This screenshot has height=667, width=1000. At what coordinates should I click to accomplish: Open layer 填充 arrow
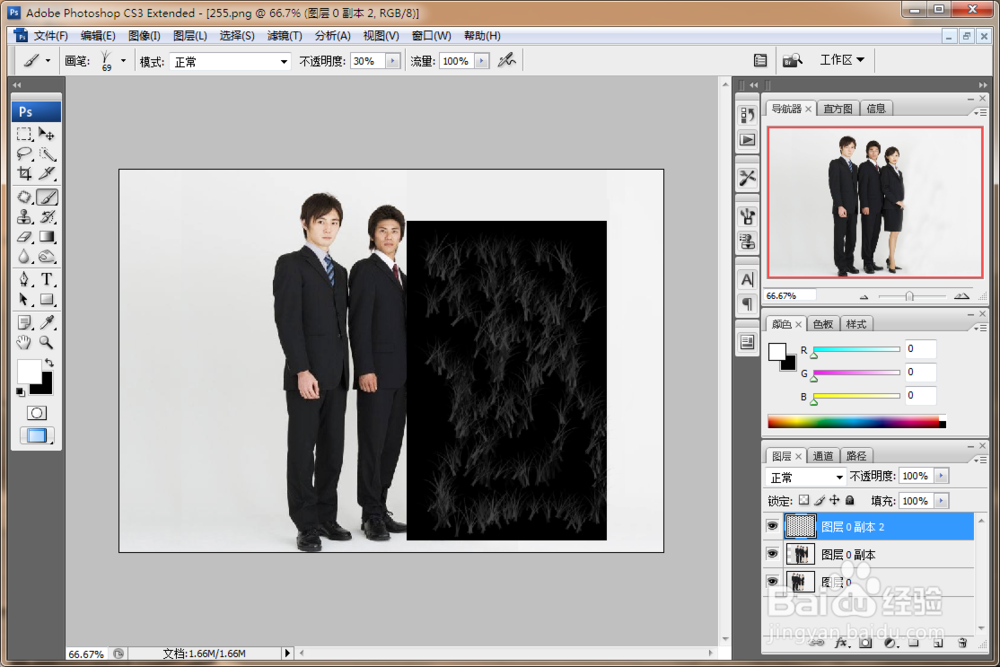click(x=941, y=501)
